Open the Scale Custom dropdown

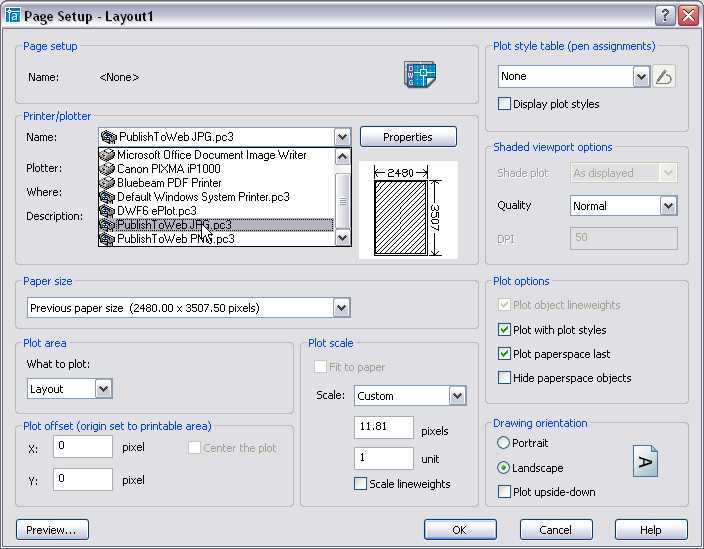point(457,396)
